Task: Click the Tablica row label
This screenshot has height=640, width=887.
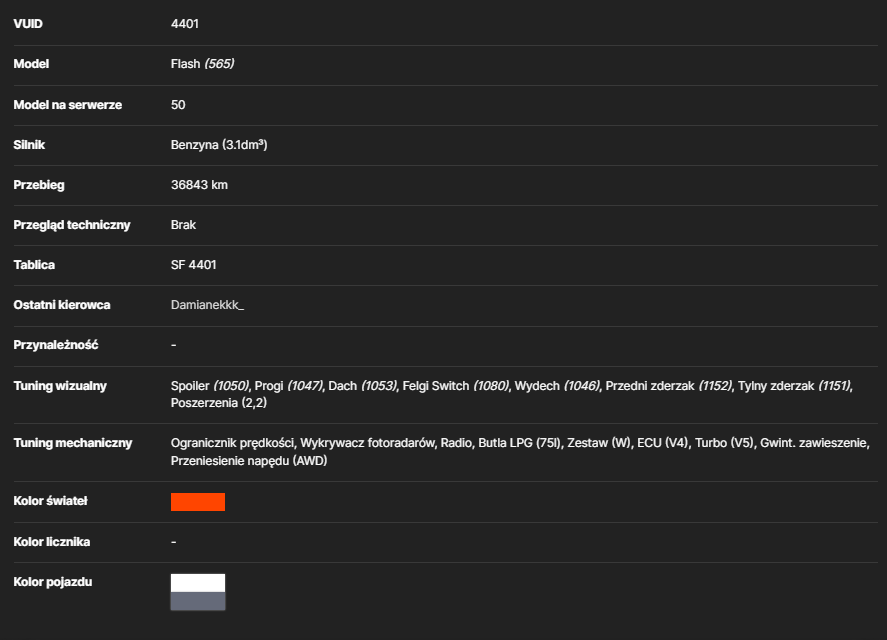Action: coord(34,265)
